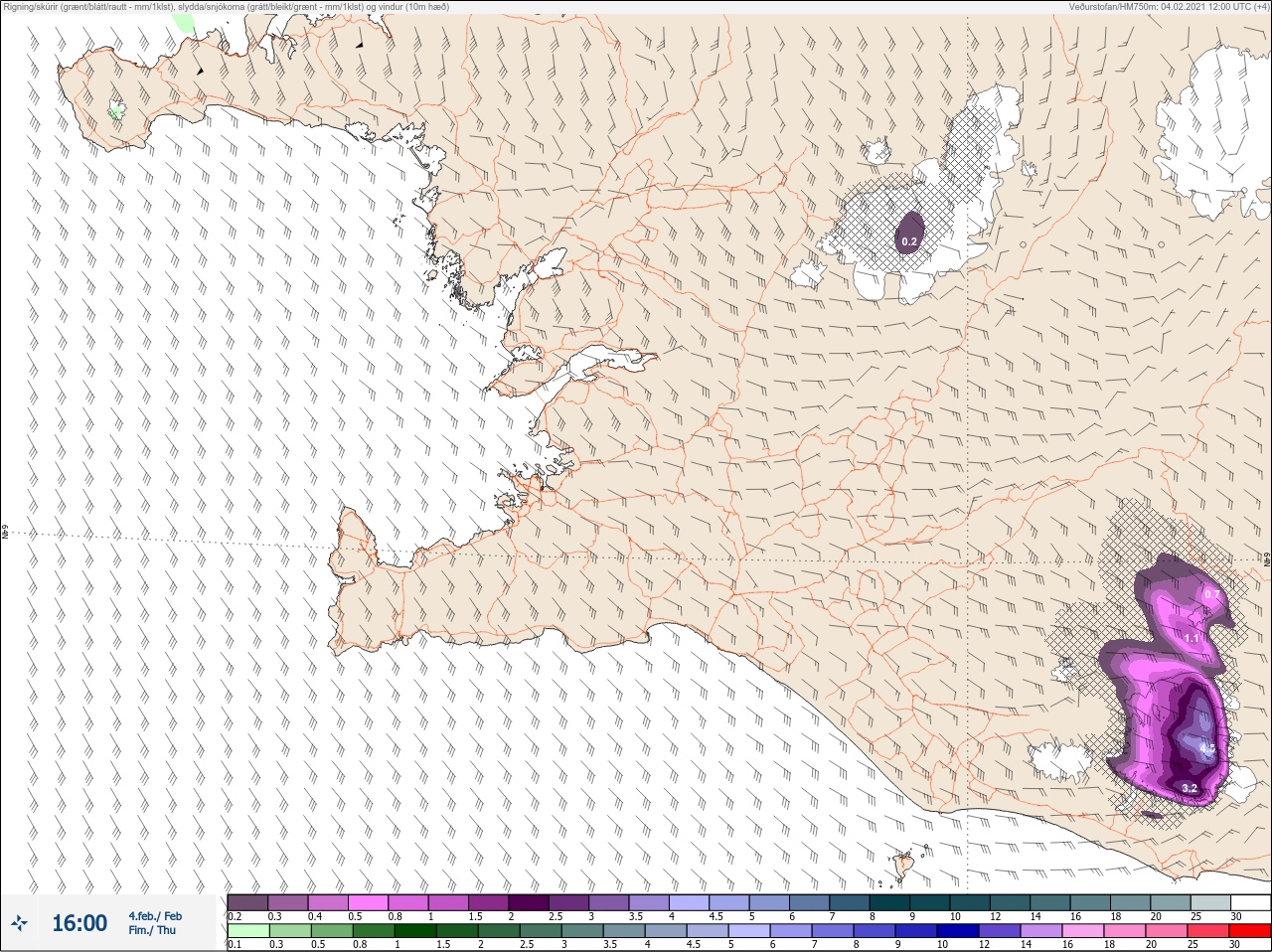This screenshot has height=952, width=1272.
Task: Click the 64N latitude label on the right edge
Action: pyautogui.click(x=1267, y=559)
